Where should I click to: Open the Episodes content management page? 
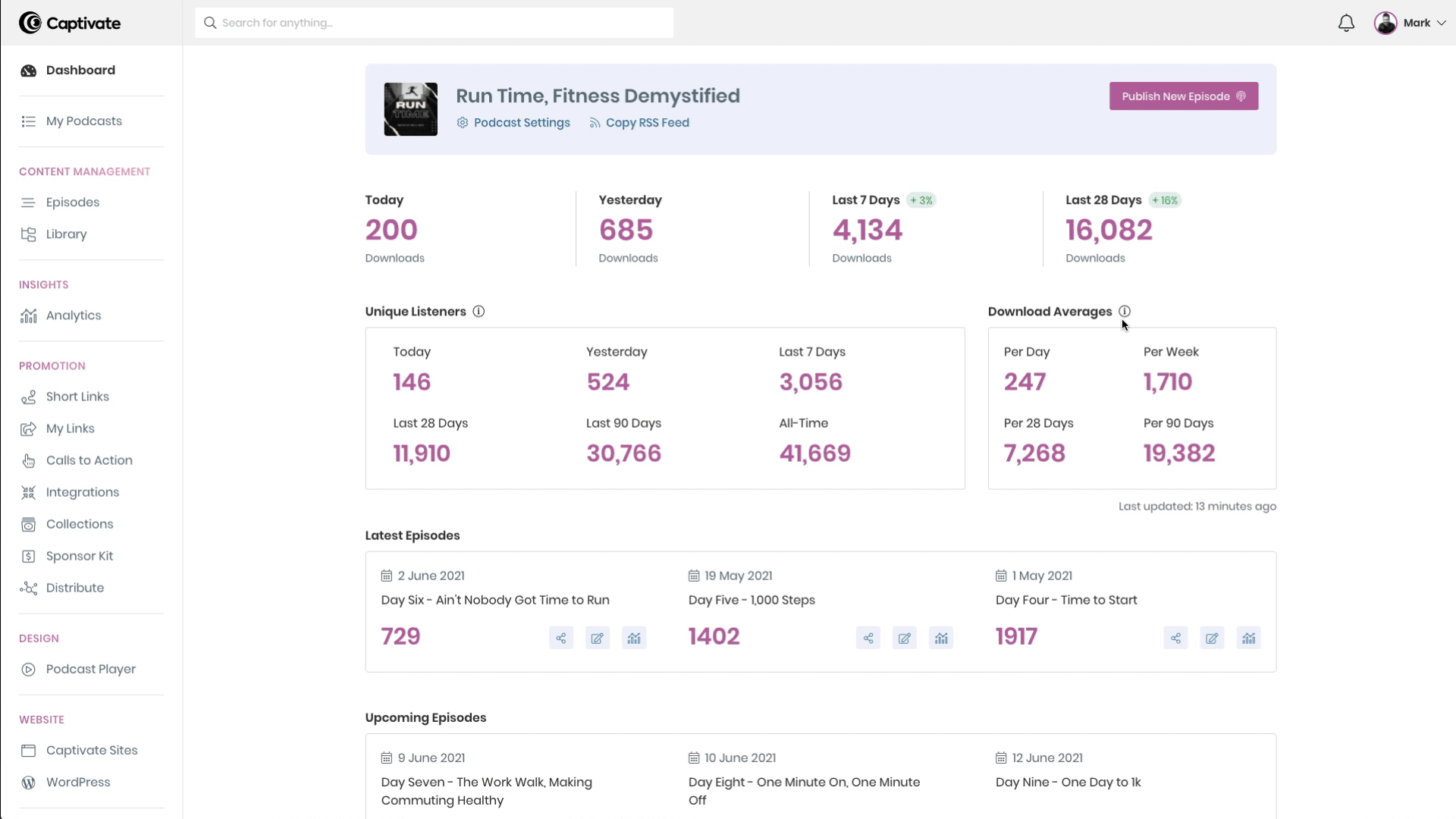(x=72, y=202)
